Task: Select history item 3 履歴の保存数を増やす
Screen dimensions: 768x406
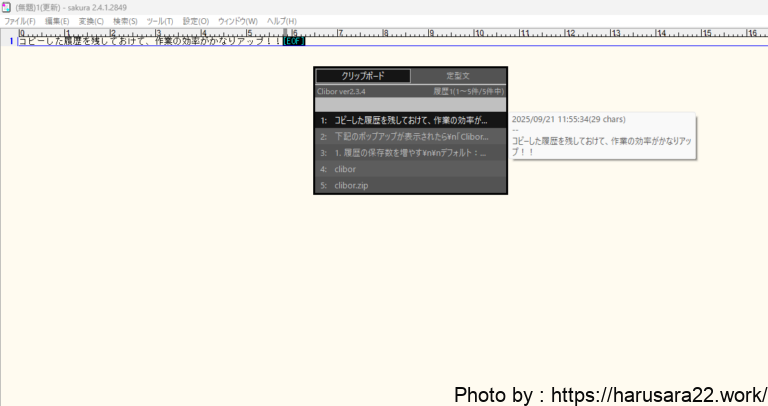Action: pyautogui.click(x=410, y=153)
